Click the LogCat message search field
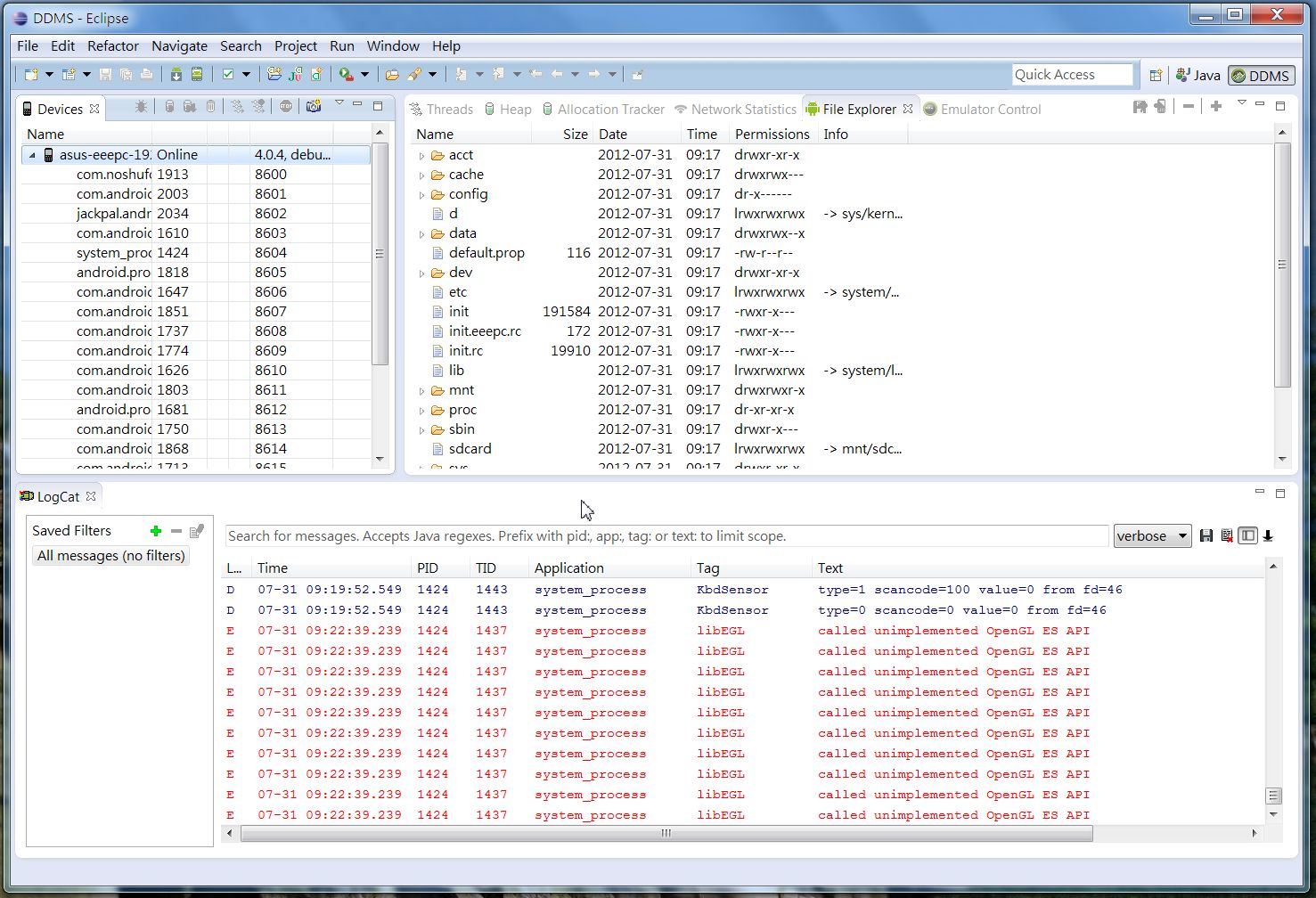 (x=666, y=536)
